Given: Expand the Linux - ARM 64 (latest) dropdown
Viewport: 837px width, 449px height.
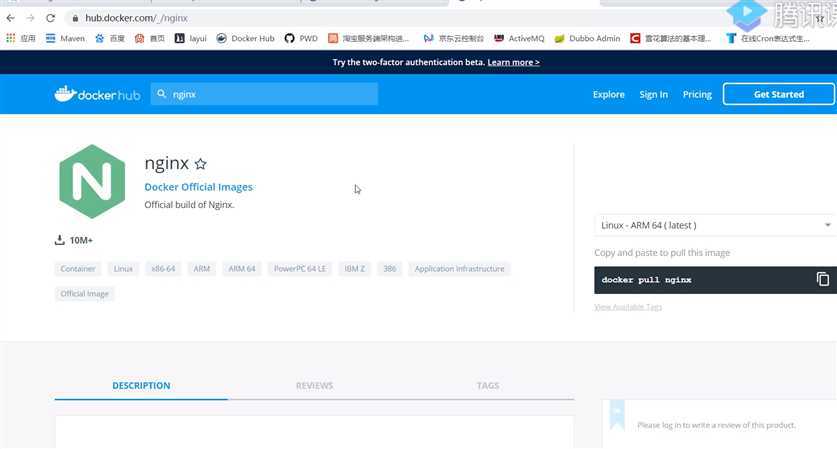Looking at the screenshot, I should pos(714,225).
